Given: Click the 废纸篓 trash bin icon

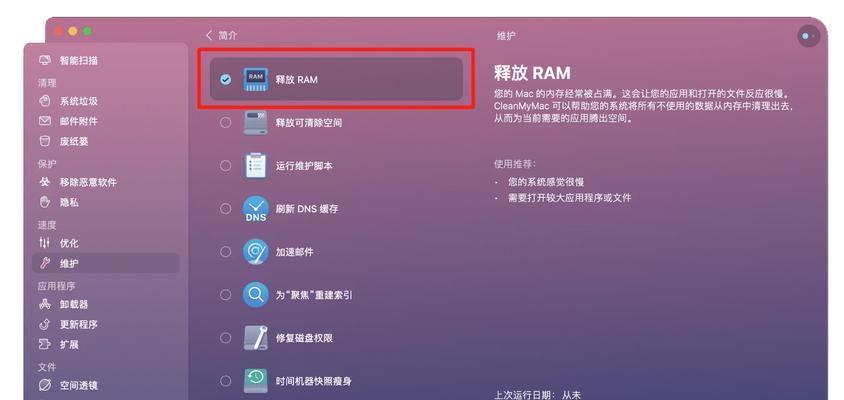Looking at the screenshot, I should click(x=45, y=141).
